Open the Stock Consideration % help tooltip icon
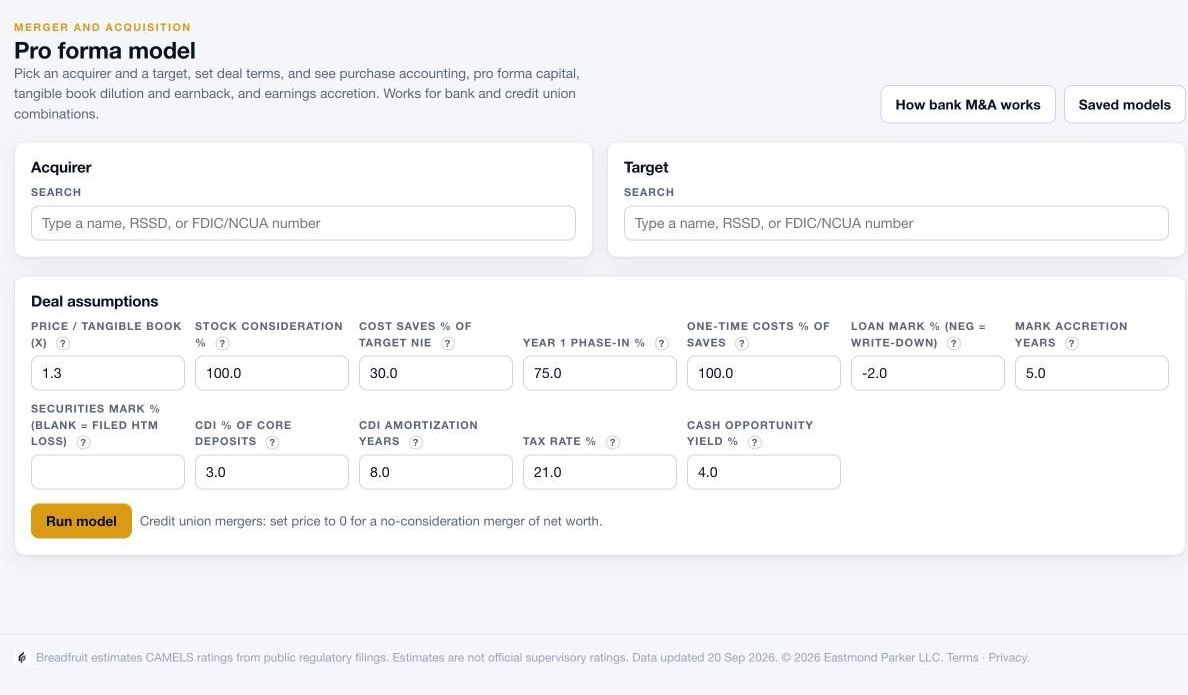The image size is (1188, 695). pos(222,343)
